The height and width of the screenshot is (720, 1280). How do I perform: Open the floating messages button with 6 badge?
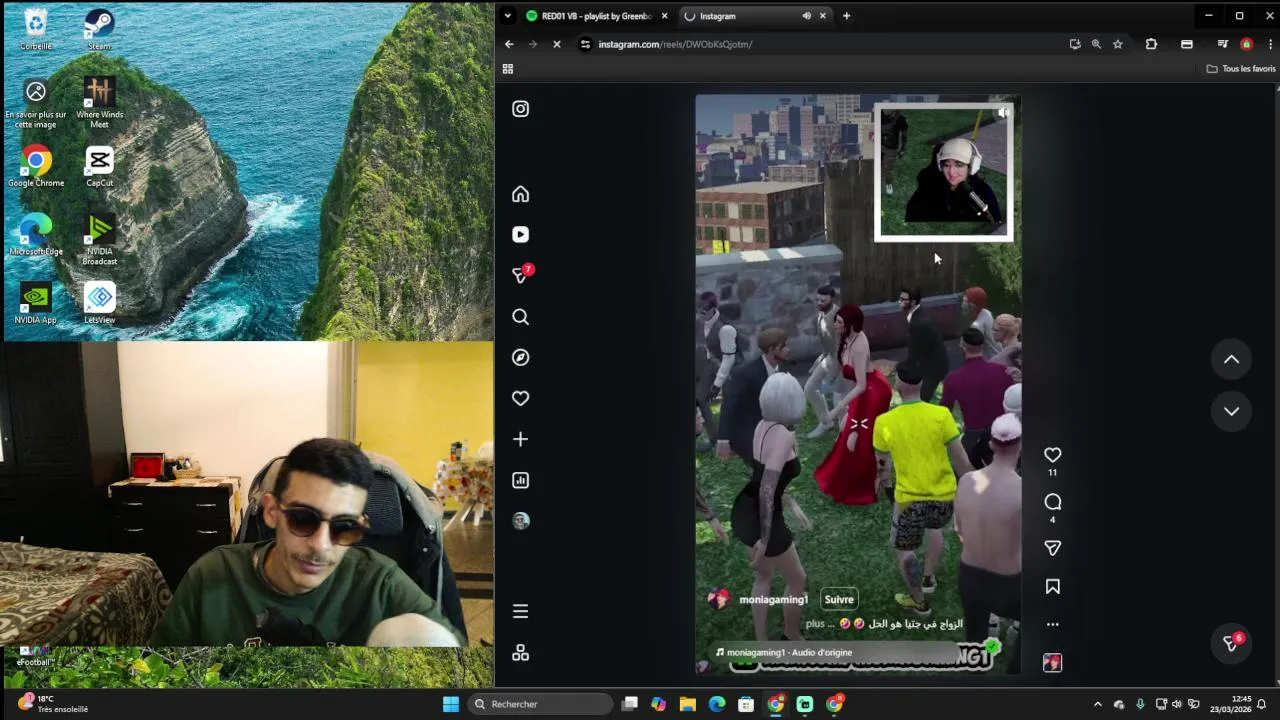point(1231,644)
